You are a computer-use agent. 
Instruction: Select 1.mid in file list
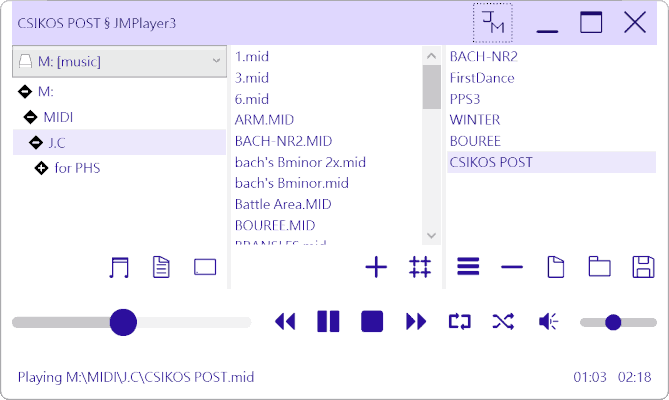click(x=252, y=56)
